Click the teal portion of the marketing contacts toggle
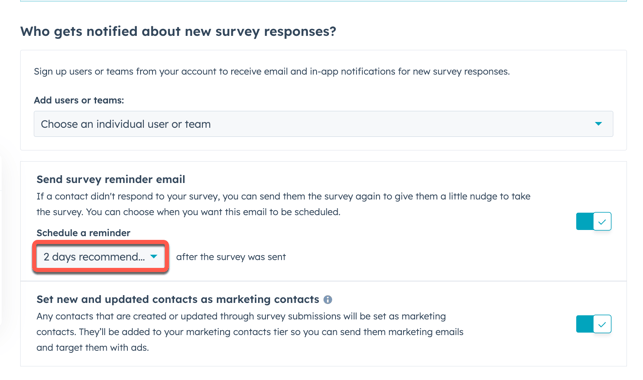The height and width of the screenshot is (380, 643). point(584,324)
